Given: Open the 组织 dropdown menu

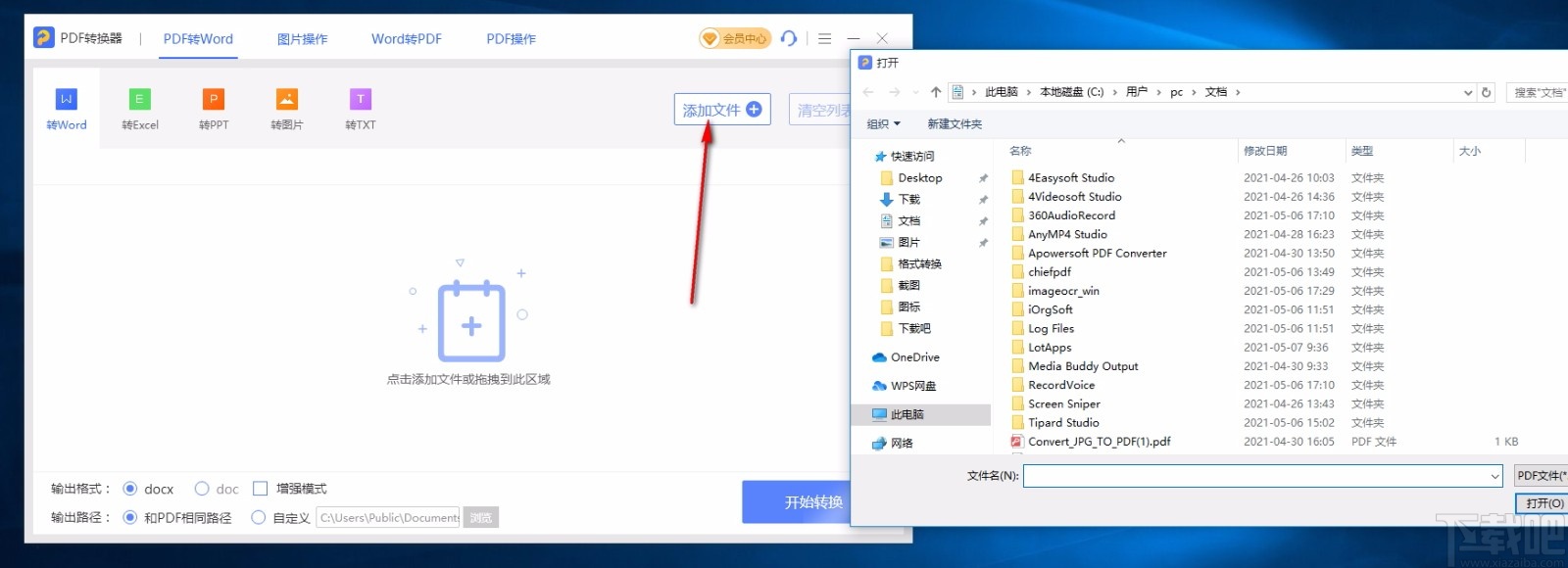Looking at the screenshot, I should click(x=883, y=124).
